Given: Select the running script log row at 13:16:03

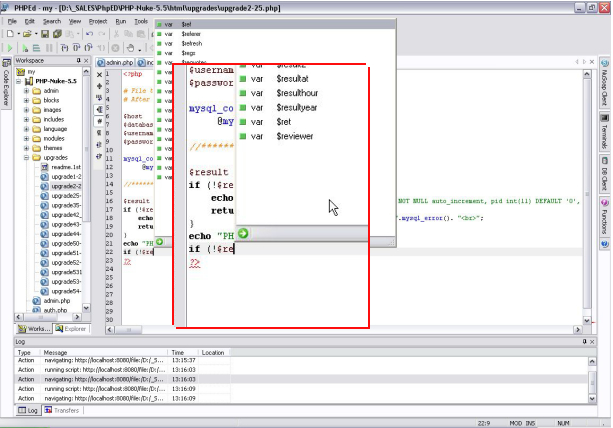Looking at the screenshot, I should tap(301, 370).
